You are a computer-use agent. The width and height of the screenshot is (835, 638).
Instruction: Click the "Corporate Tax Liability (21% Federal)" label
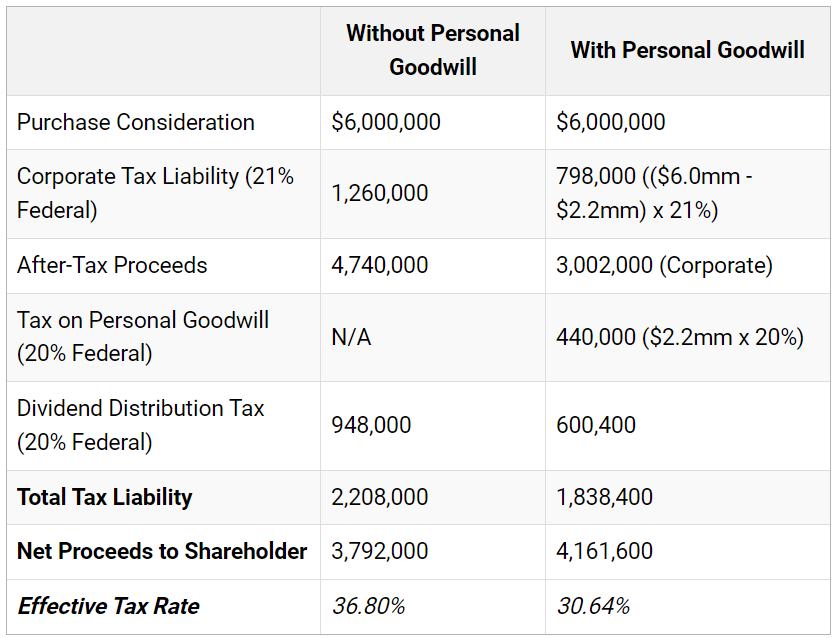pos(156,193)
